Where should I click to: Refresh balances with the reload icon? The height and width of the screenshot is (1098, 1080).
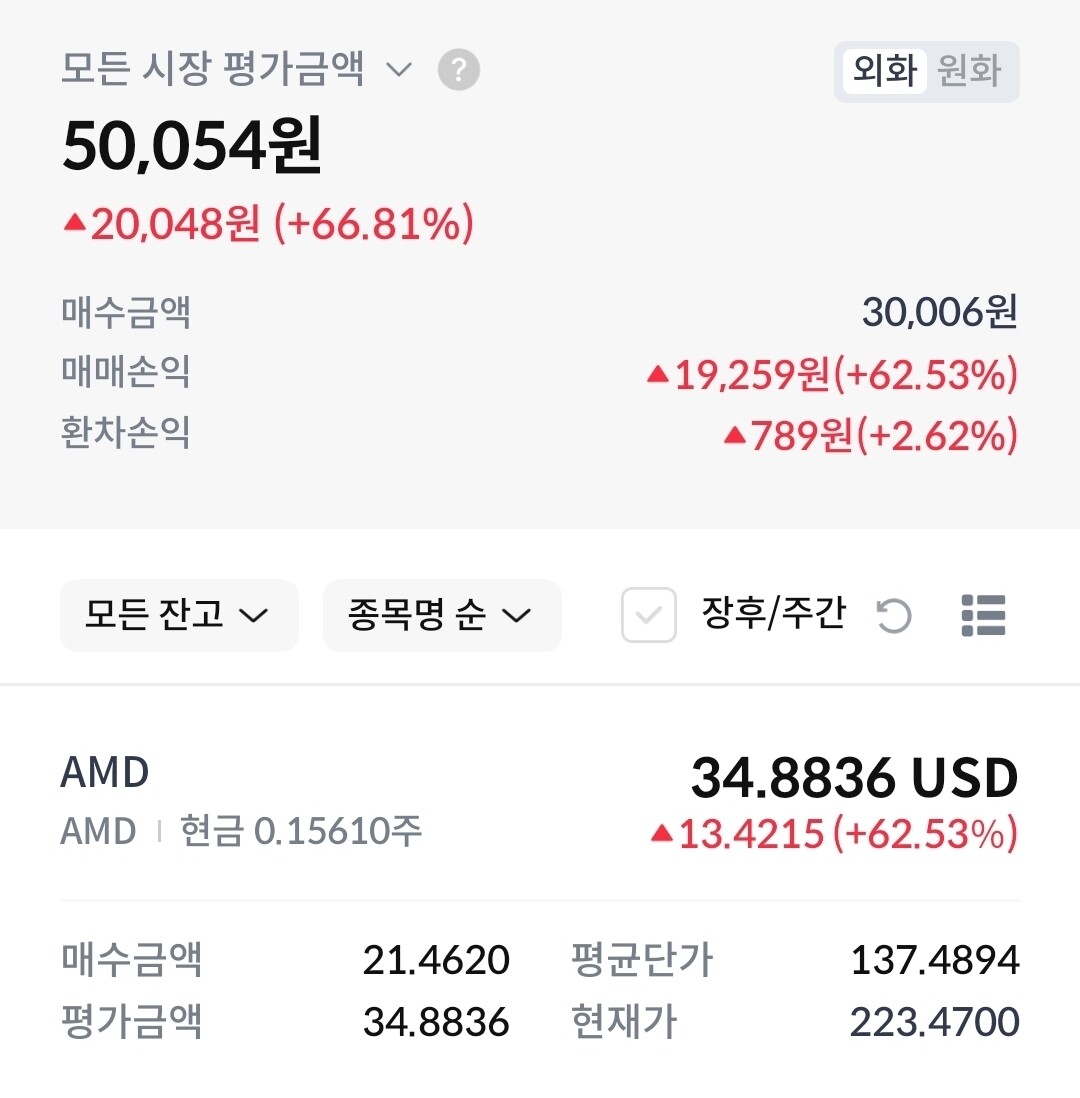click(x=893, y=615)
